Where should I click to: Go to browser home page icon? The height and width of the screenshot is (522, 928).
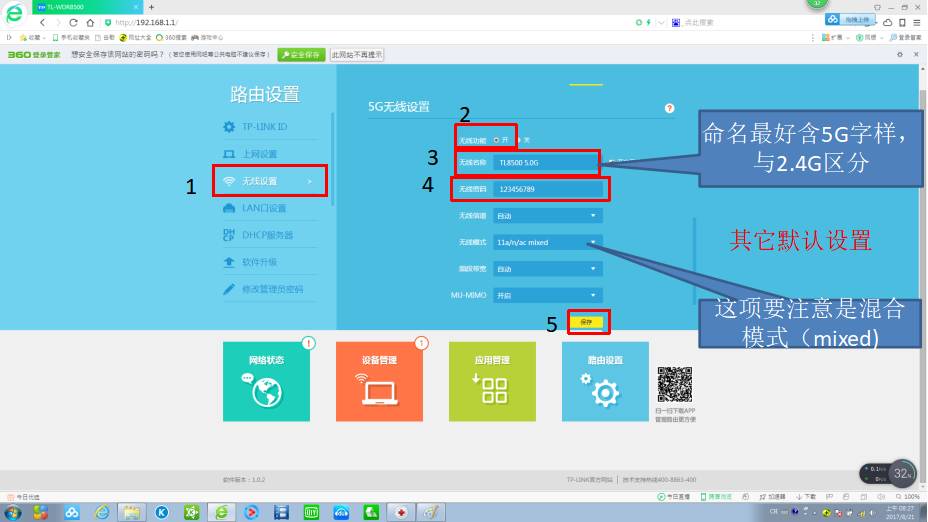pyautogui.click(x=90, y=22)
